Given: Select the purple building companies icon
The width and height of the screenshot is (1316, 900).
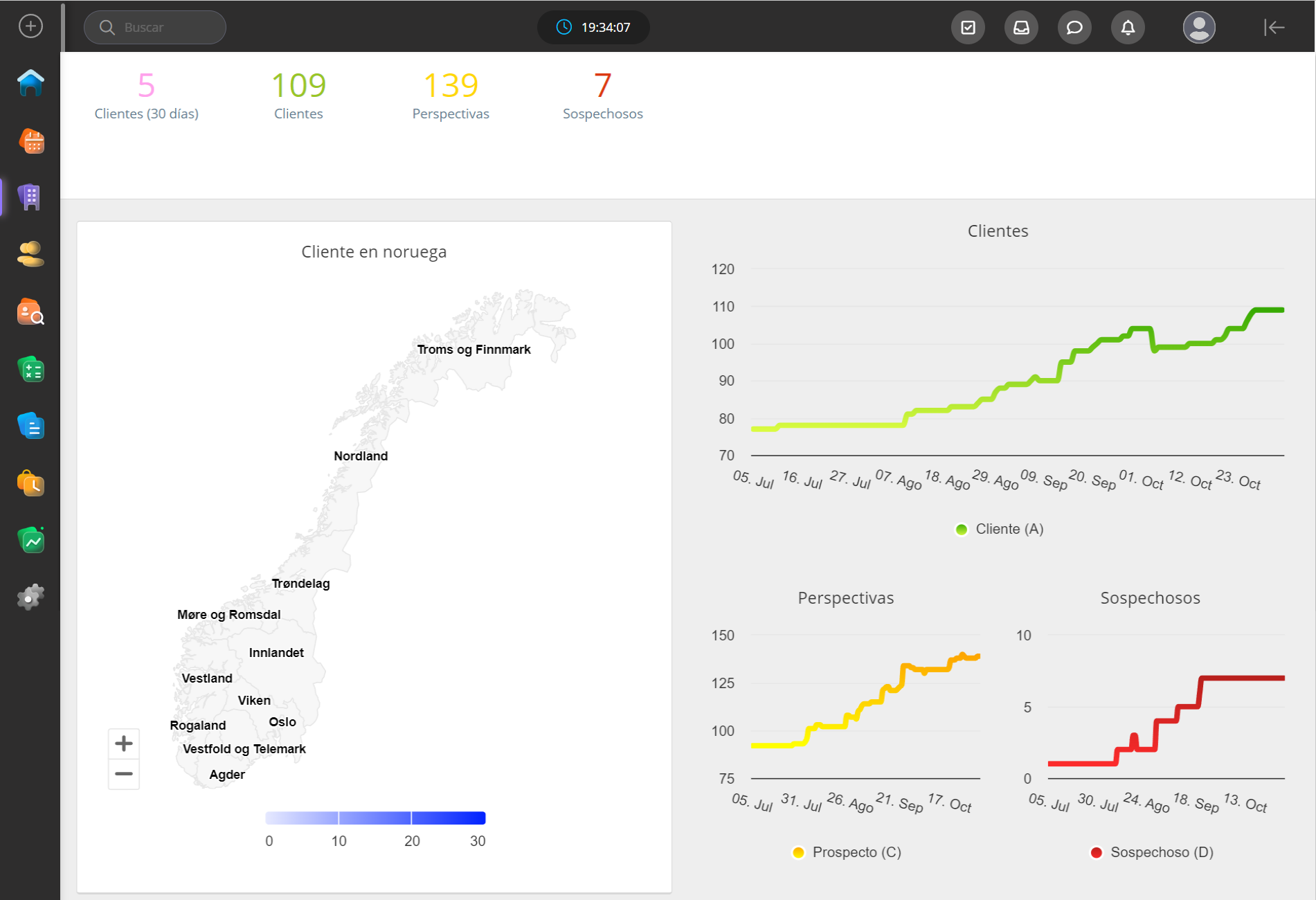Looking at the screenshot, I should pos(30,197).
